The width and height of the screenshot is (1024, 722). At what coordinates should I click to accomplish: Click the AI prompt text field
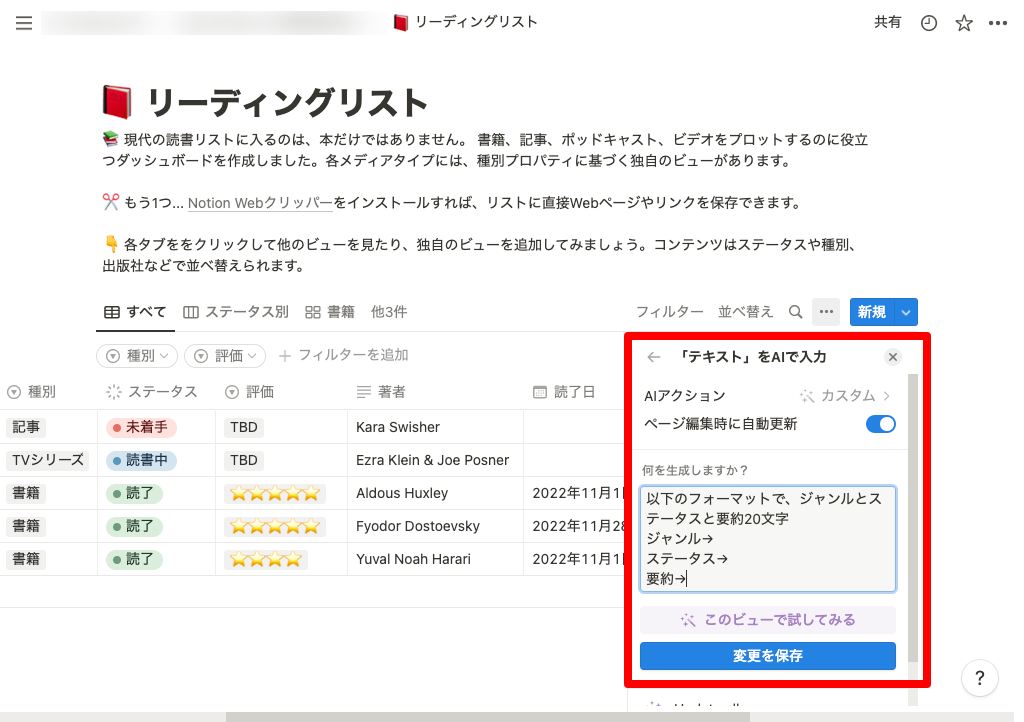(767, 538)
